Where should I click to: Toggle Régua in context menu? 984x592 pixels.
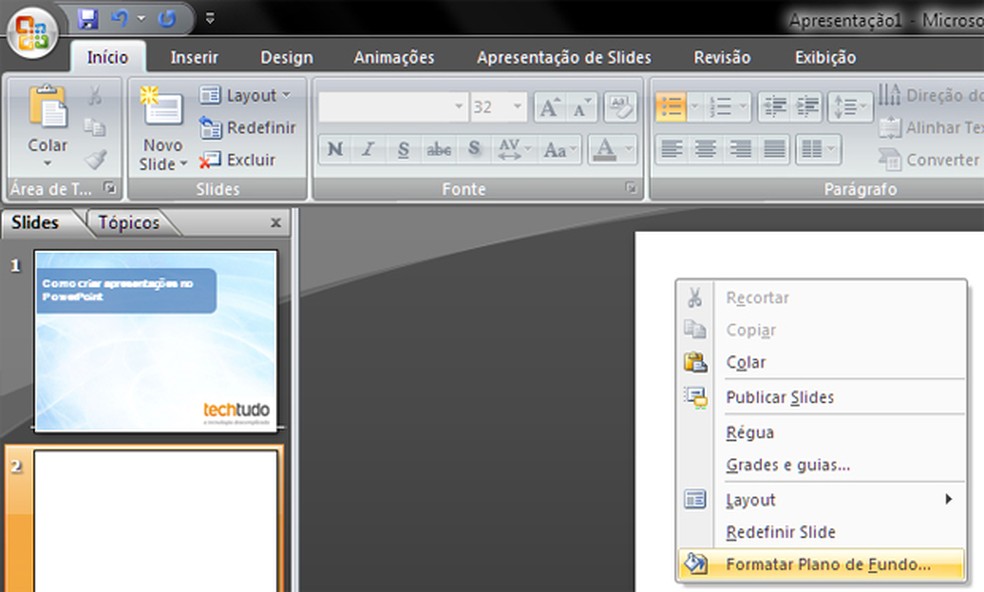coord(822,433)
